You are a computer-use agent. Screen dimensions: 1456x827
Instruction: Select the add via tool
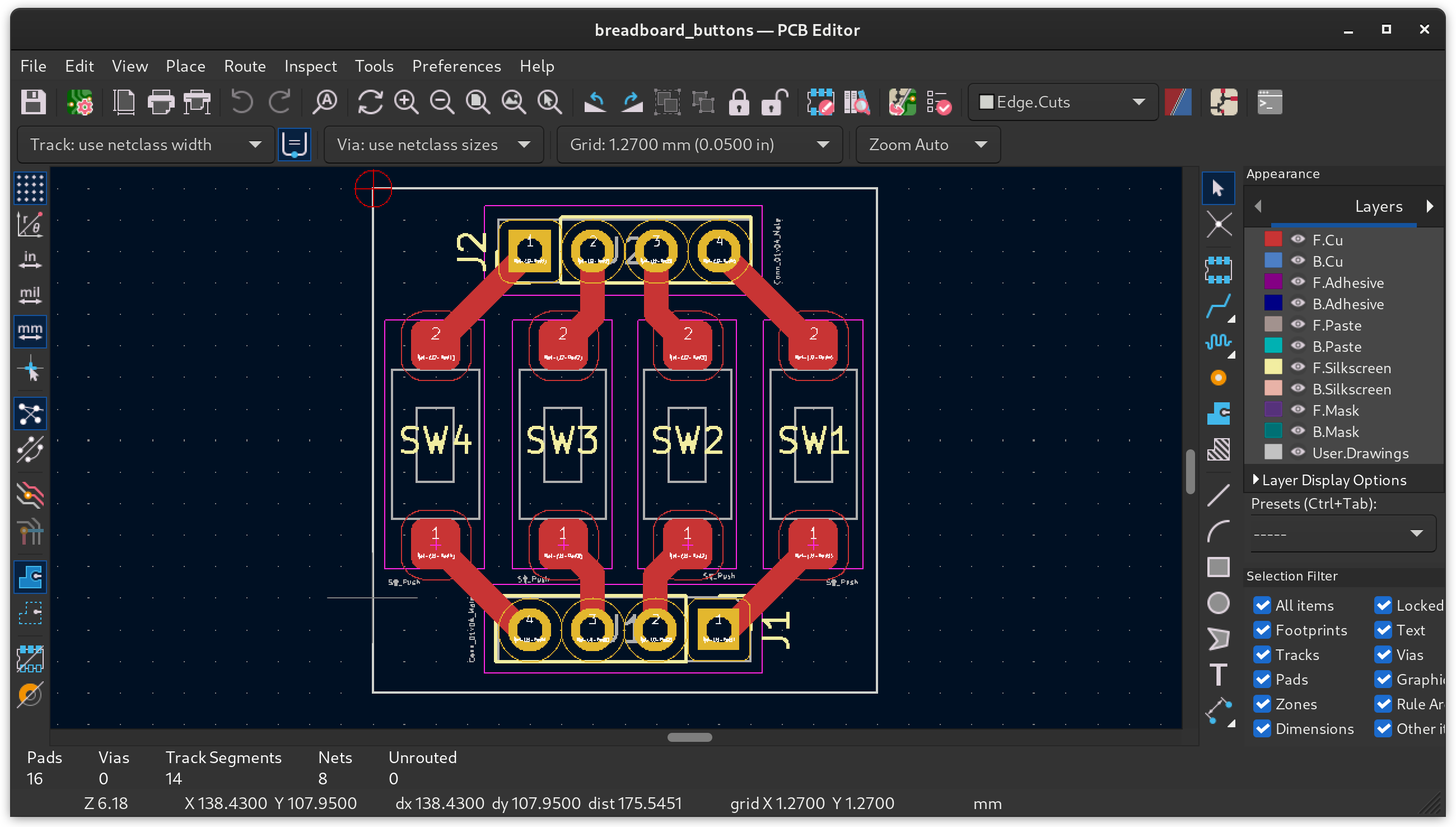(x=1221, y=378)
